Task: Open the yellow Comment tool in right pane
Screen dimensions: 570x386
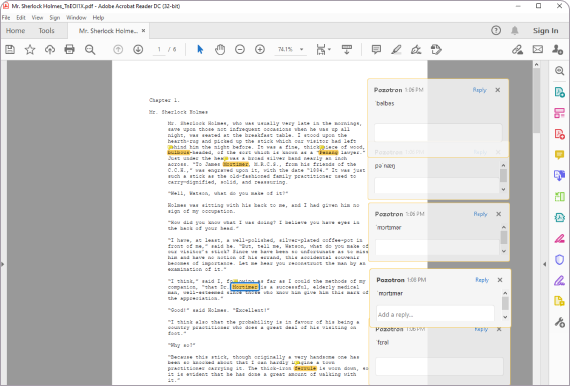Action: pyautogui.click(x=559, y=155)
